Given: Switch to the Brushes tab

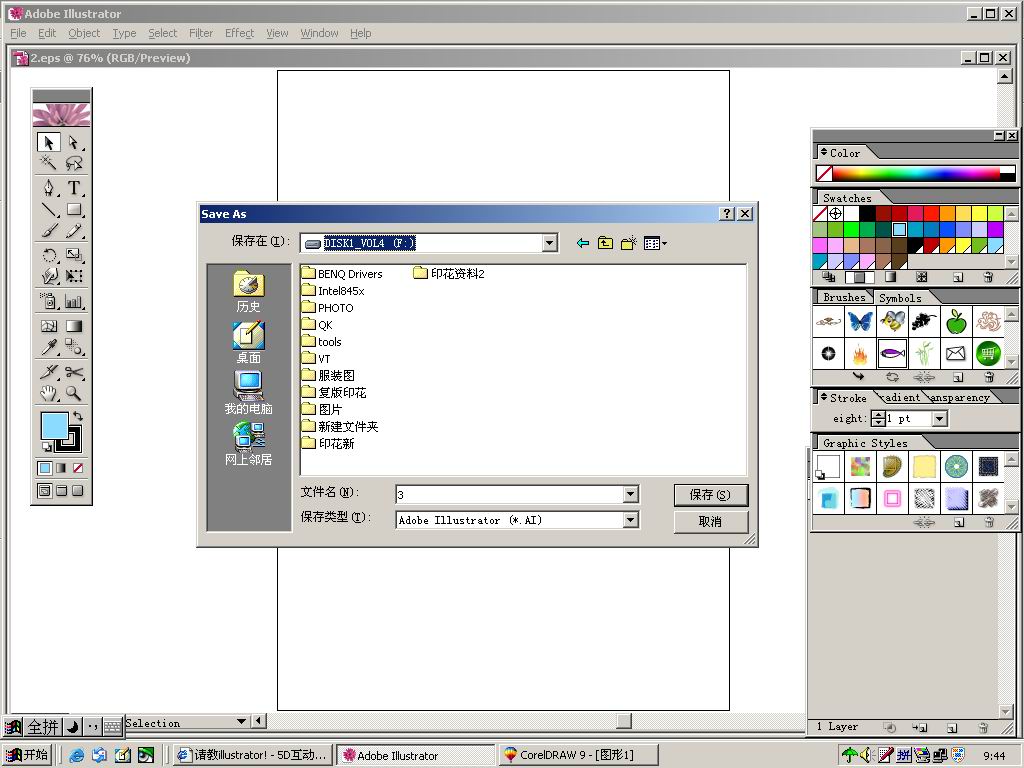Looking at the screenshot, I should coord(844,297).
